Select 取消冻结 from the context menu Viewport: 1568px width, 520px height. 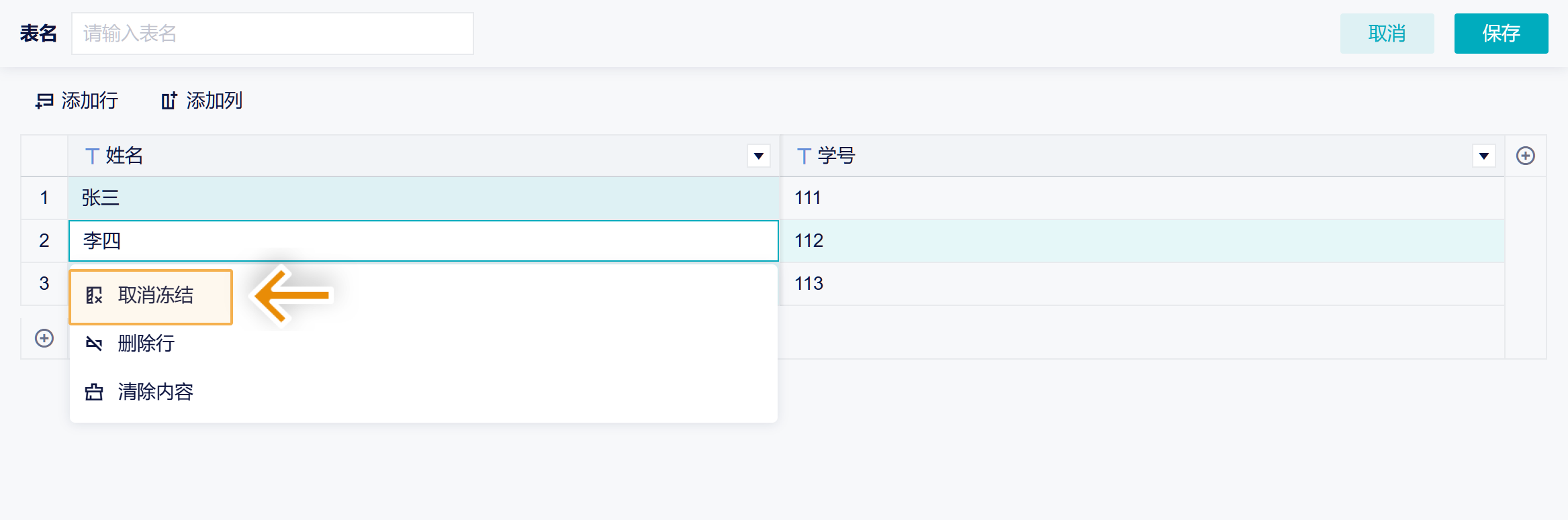(155, 295)
